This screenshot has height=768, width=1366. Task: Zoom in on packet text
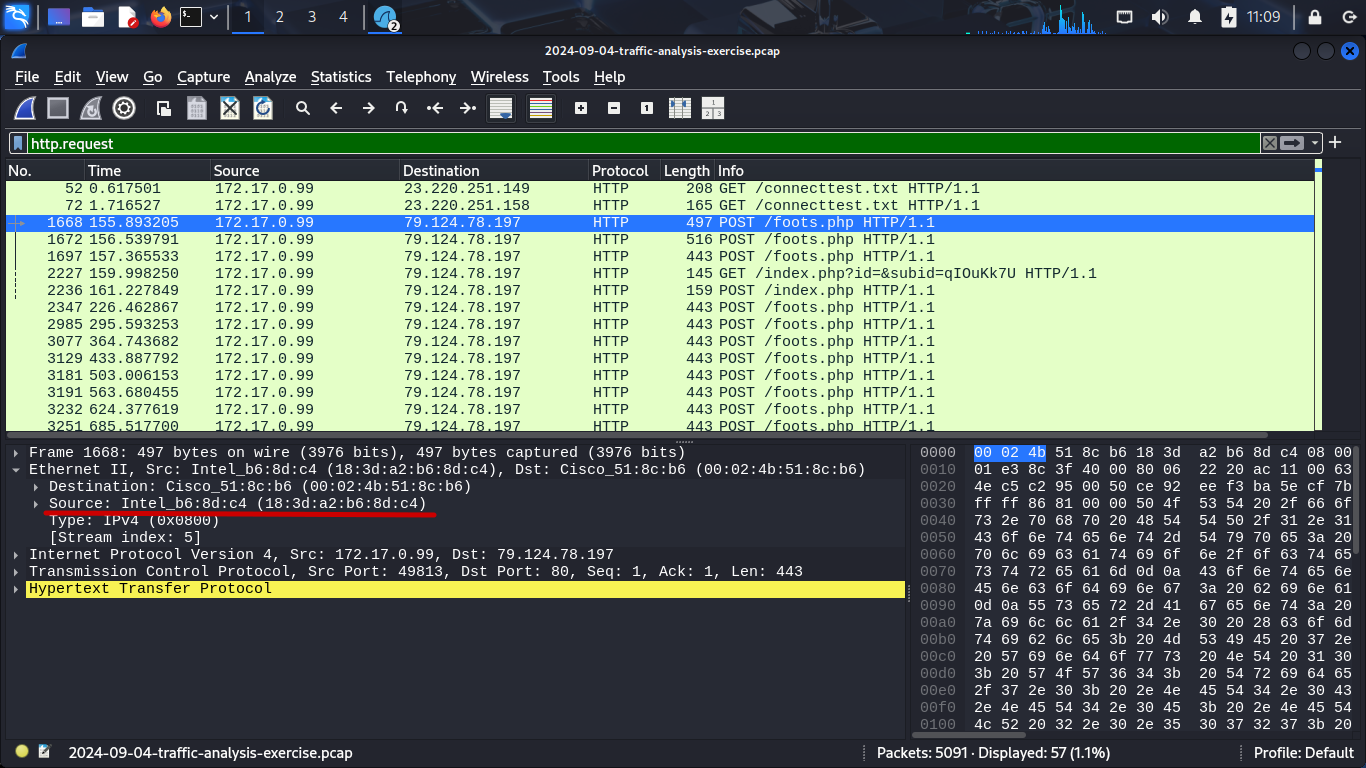point(581,108)
